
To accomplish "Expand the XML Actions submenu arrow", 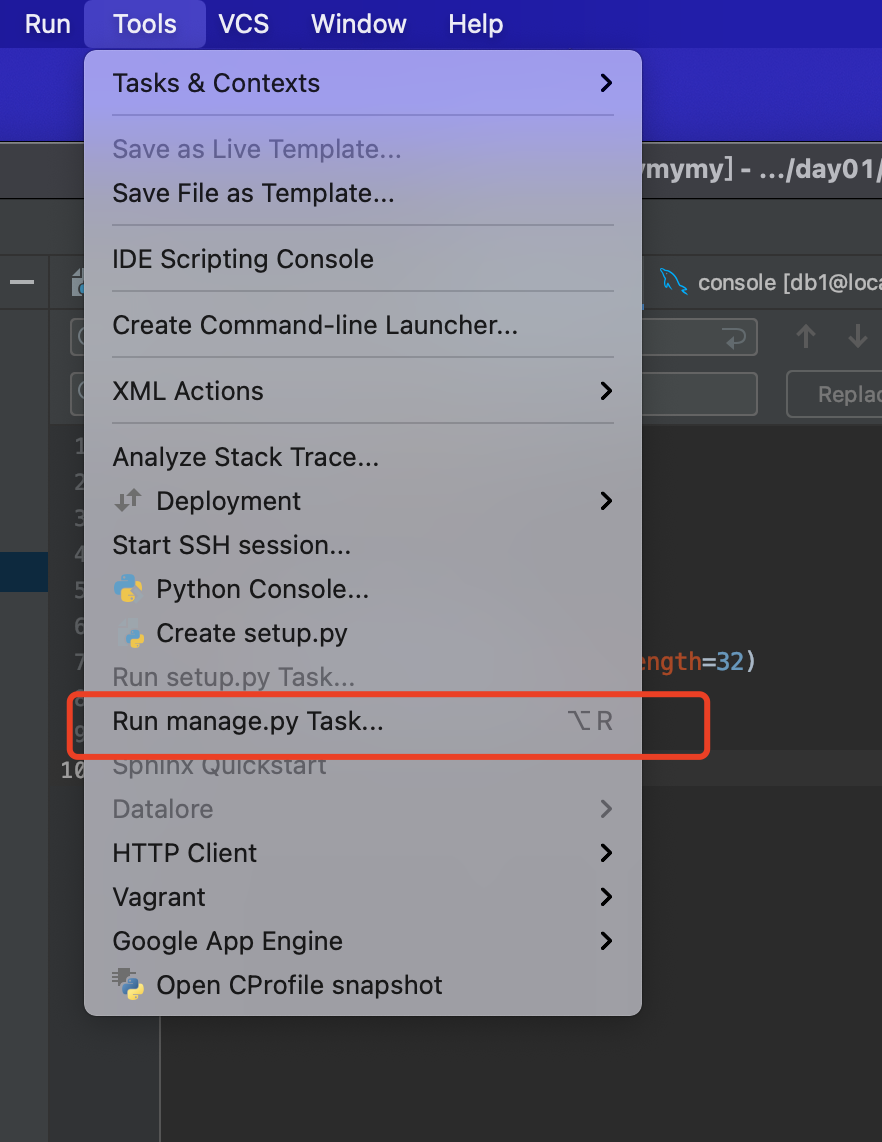I will tap(605, 391).
